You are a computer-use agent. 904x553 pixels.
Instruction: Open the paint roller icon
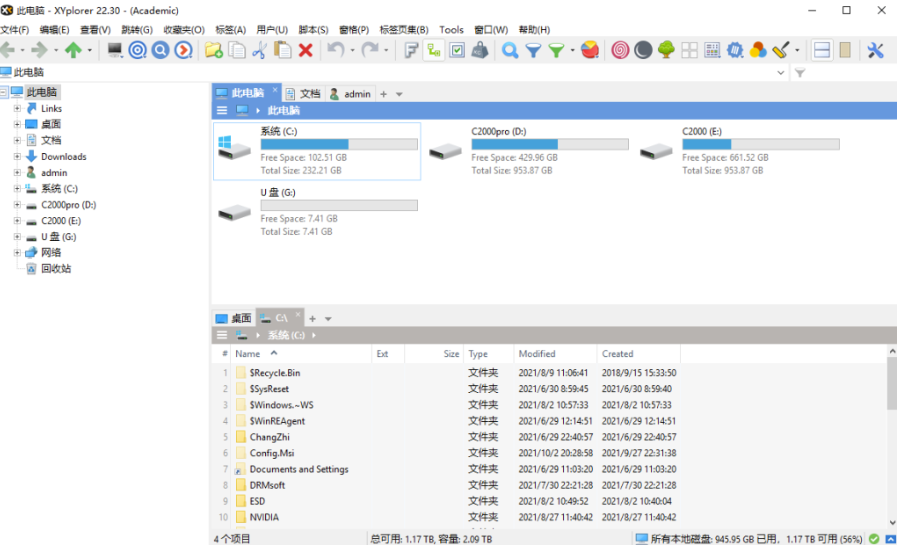(781, 50)
